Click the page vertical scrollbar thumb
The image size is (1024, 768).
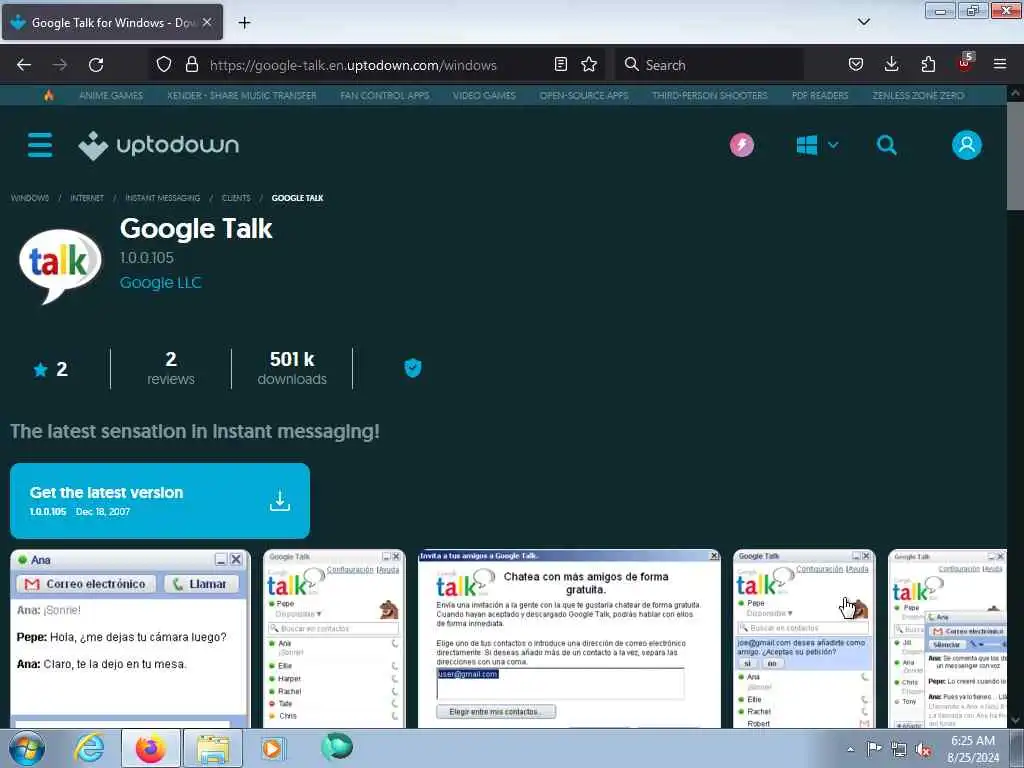click(x=1016, y=155)
